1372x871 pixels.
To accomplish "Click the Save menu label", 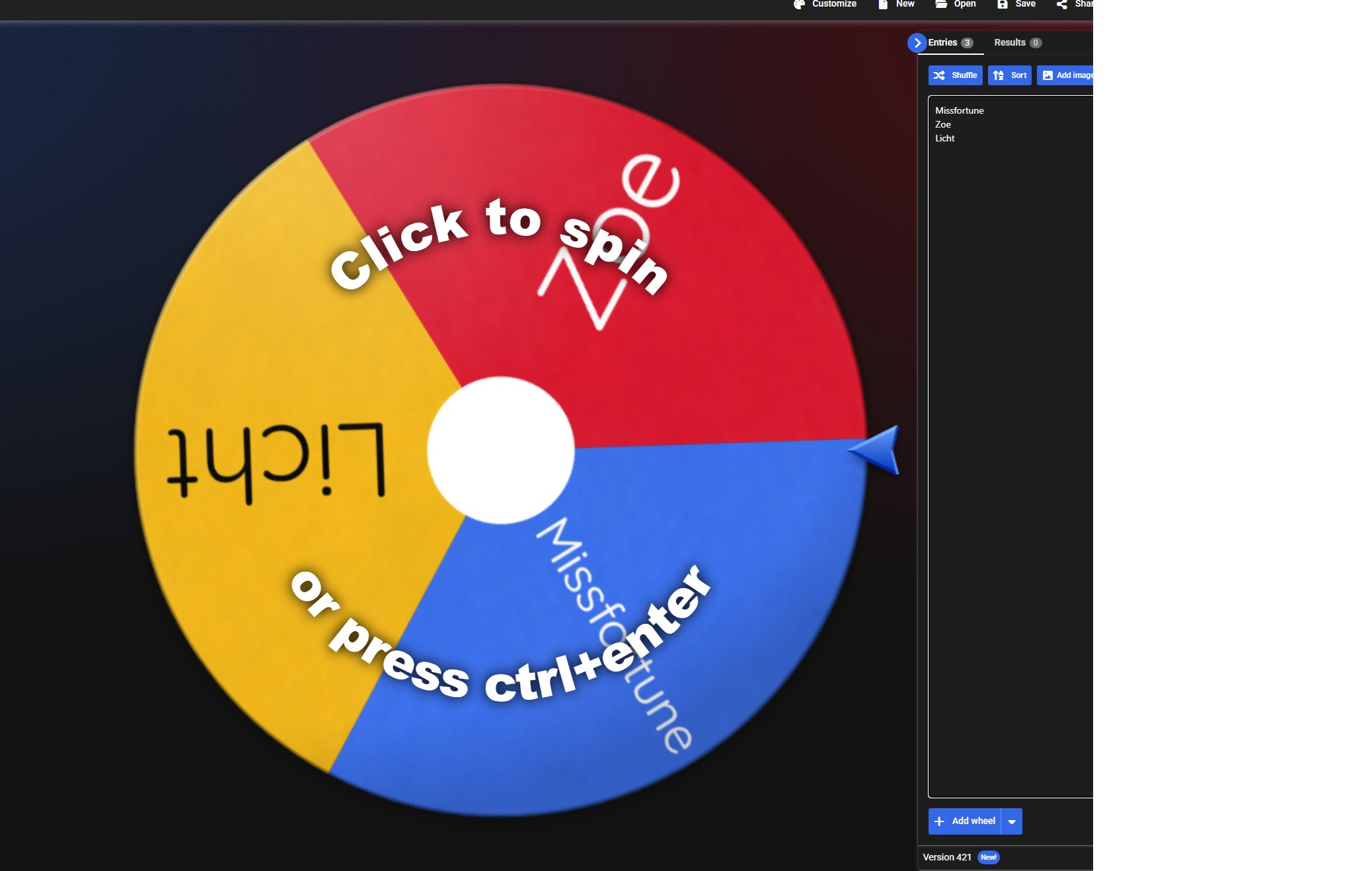I will click(x=1025, y=4).
